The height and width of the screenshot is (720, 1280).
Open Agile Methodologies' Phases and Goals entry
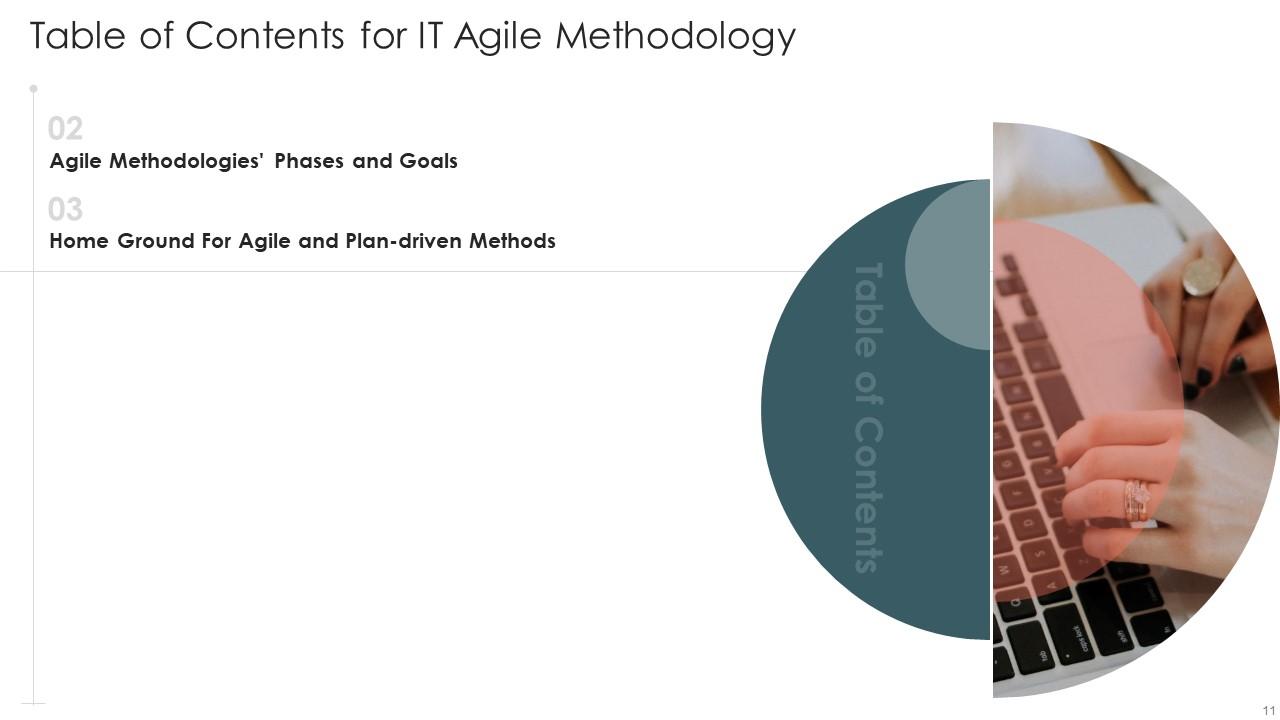coord(253,161)
